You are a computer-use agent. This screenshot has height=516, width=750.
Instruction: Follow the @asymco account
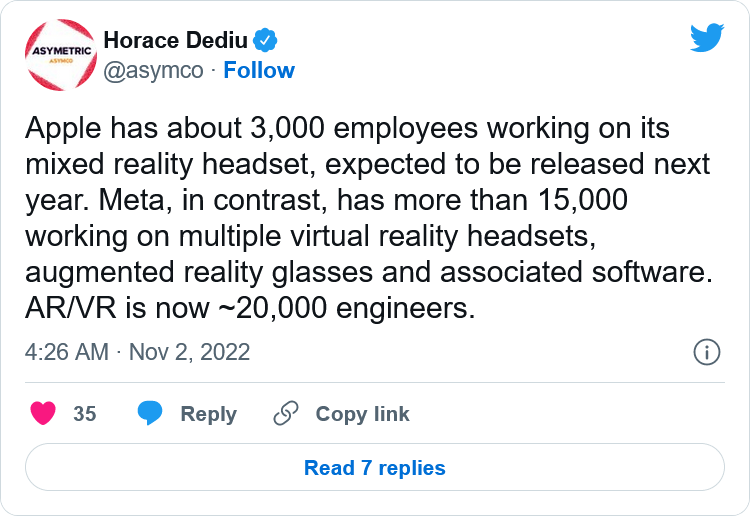click(x=259, y=70)
